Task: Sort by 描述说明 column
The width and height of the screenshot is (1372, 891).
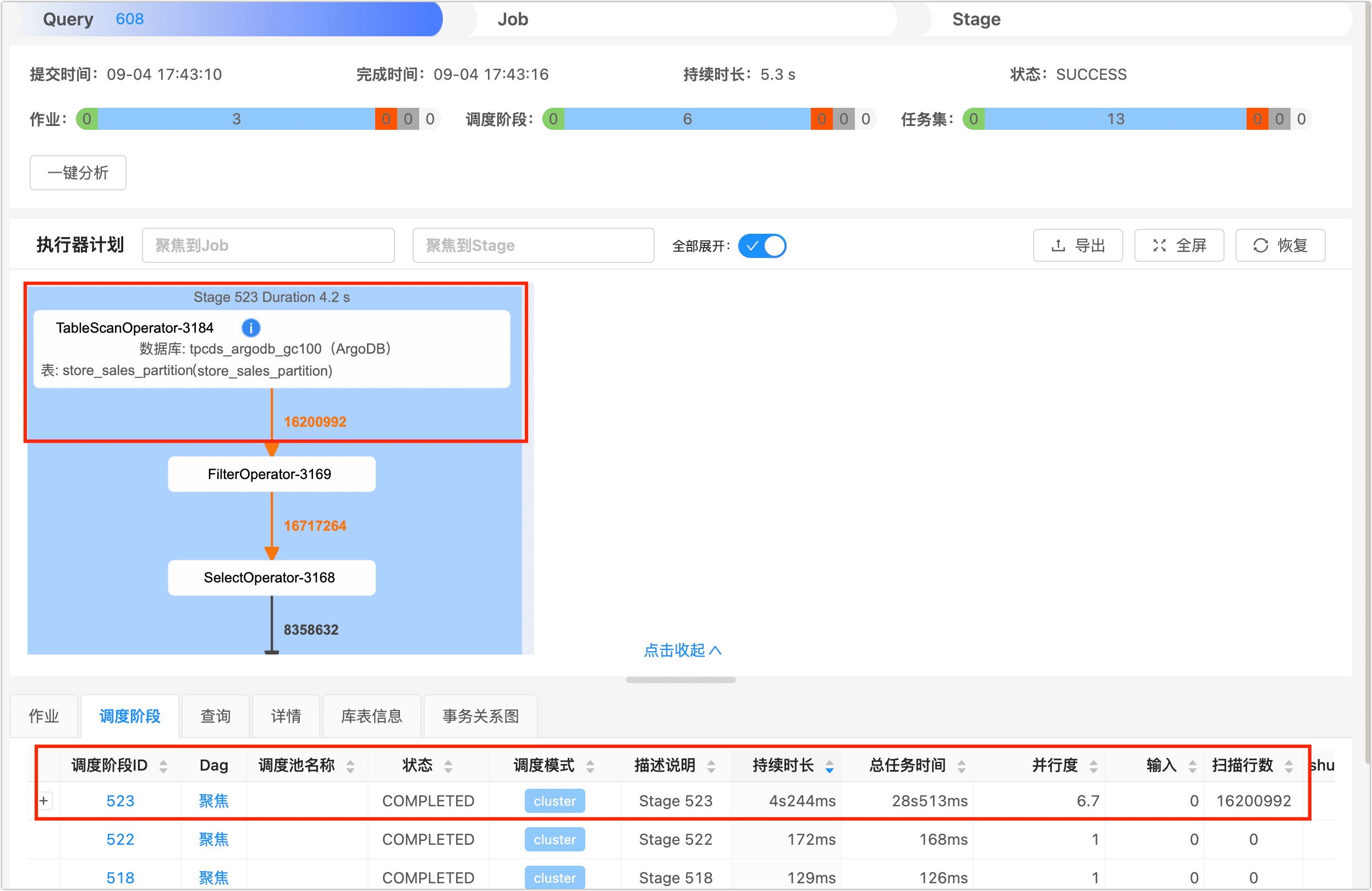Action: coord(711,766)
